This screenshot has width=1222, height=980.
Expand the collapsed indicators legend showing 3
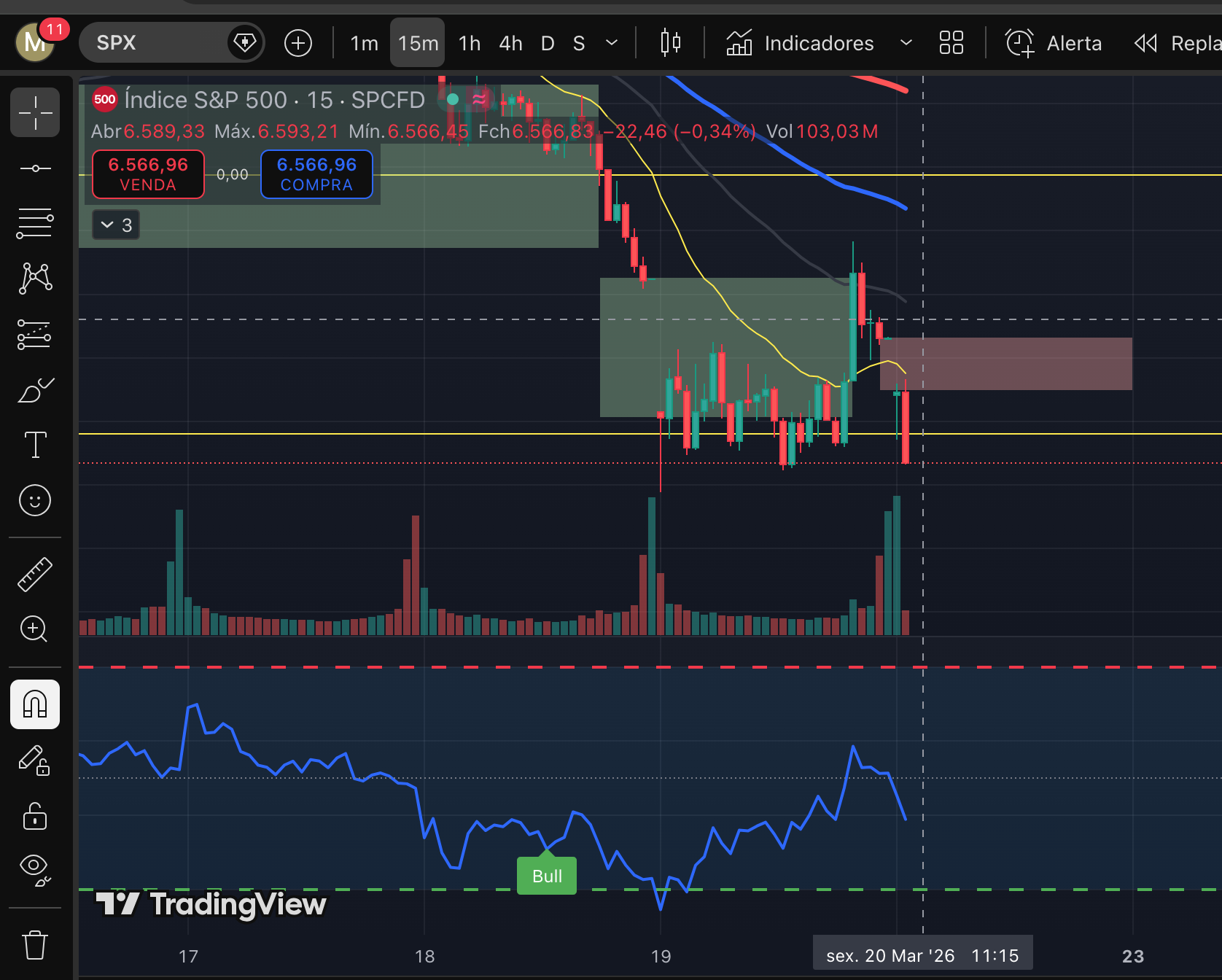[x=116, y=225]
